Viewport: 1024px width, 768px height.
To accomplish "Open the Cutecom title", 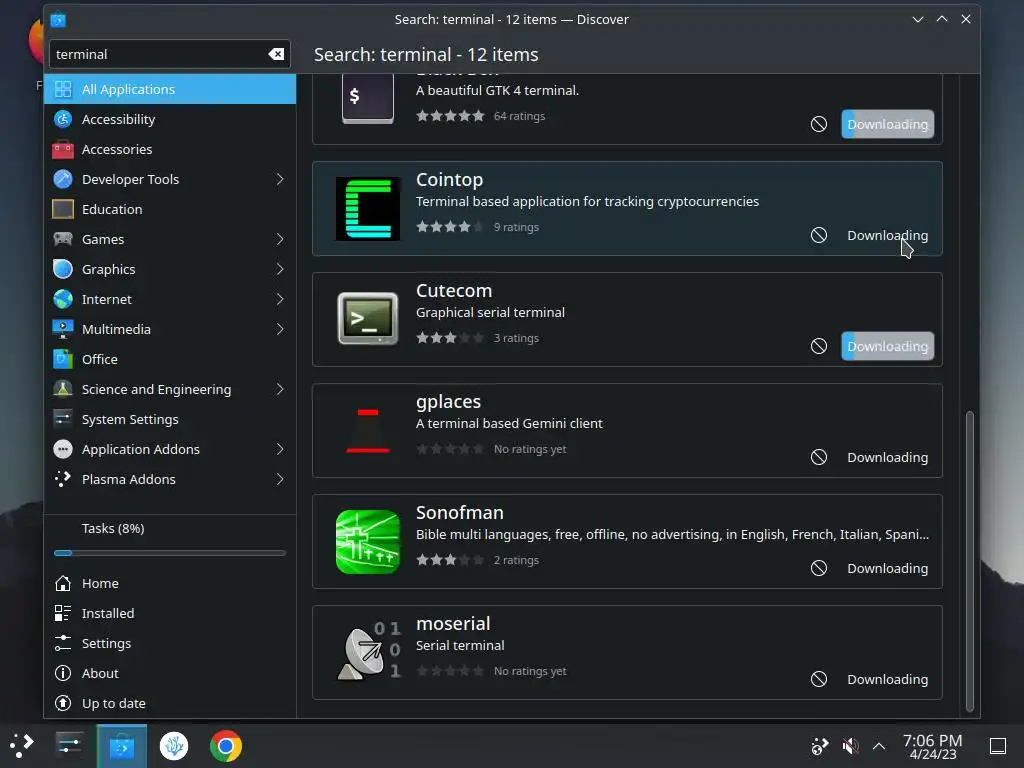I will click(454, 291).
